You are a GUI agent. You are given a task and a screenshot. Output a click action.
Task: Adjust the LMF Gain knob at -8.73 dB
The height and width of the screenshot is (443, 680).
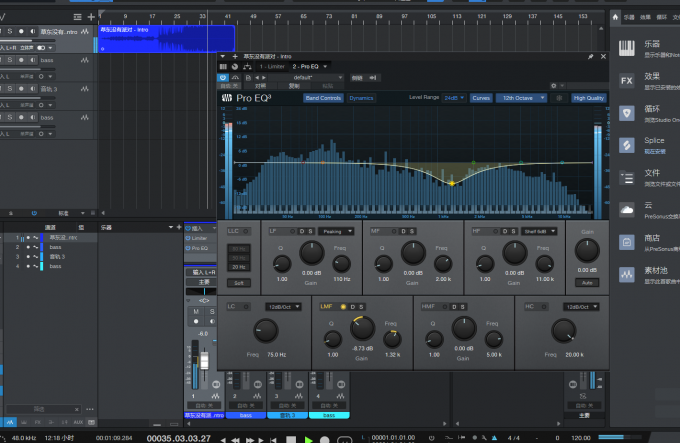click(x=362, y=328)
